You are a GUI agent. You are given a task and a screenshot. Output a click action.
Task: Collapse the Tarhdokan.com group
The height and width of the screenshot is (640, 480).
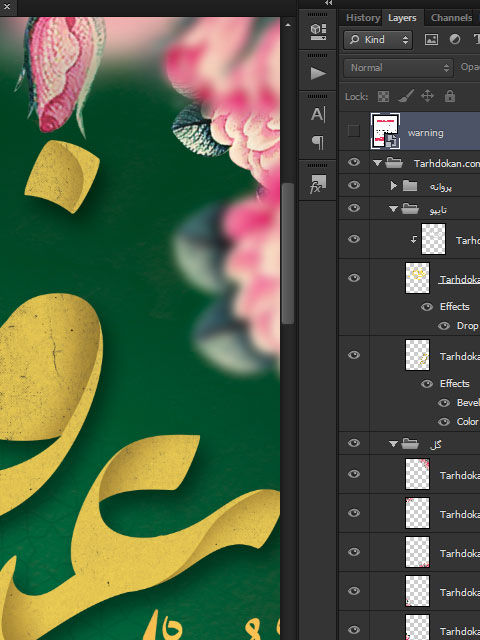[x=378, y=163]
